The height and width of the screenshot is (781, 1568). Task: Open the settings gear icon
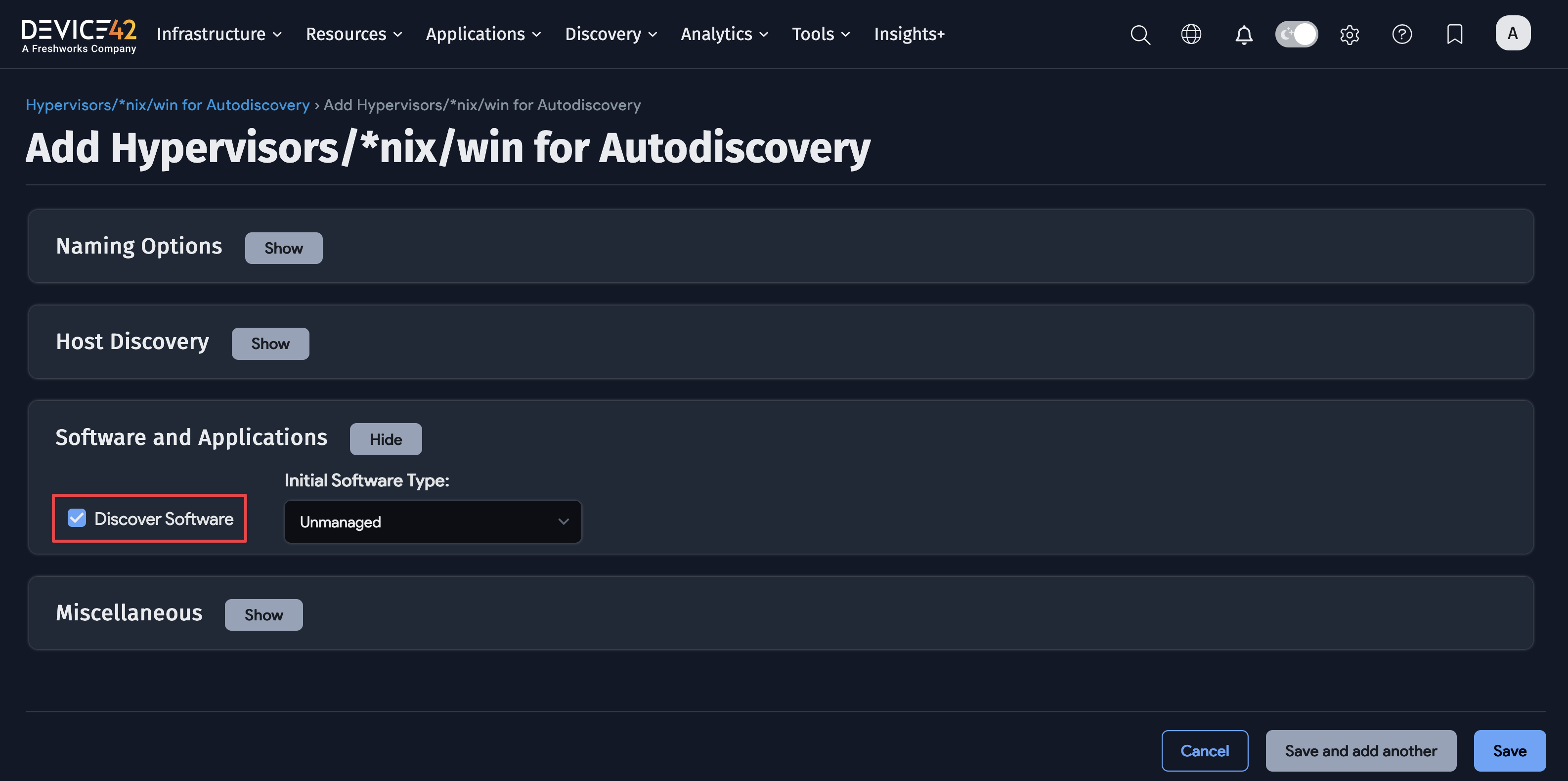[1350, 35]
